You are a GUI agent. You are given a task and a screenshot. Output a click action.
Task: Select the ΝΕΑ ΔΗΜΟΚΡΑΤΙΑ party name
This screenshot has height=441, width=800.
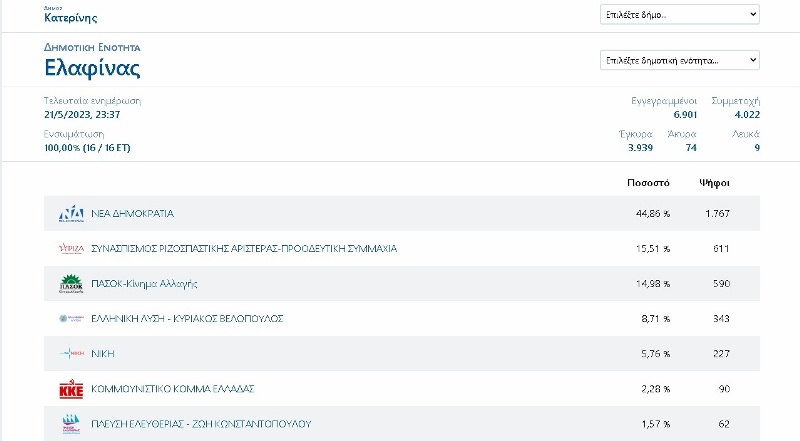[132, 213]
